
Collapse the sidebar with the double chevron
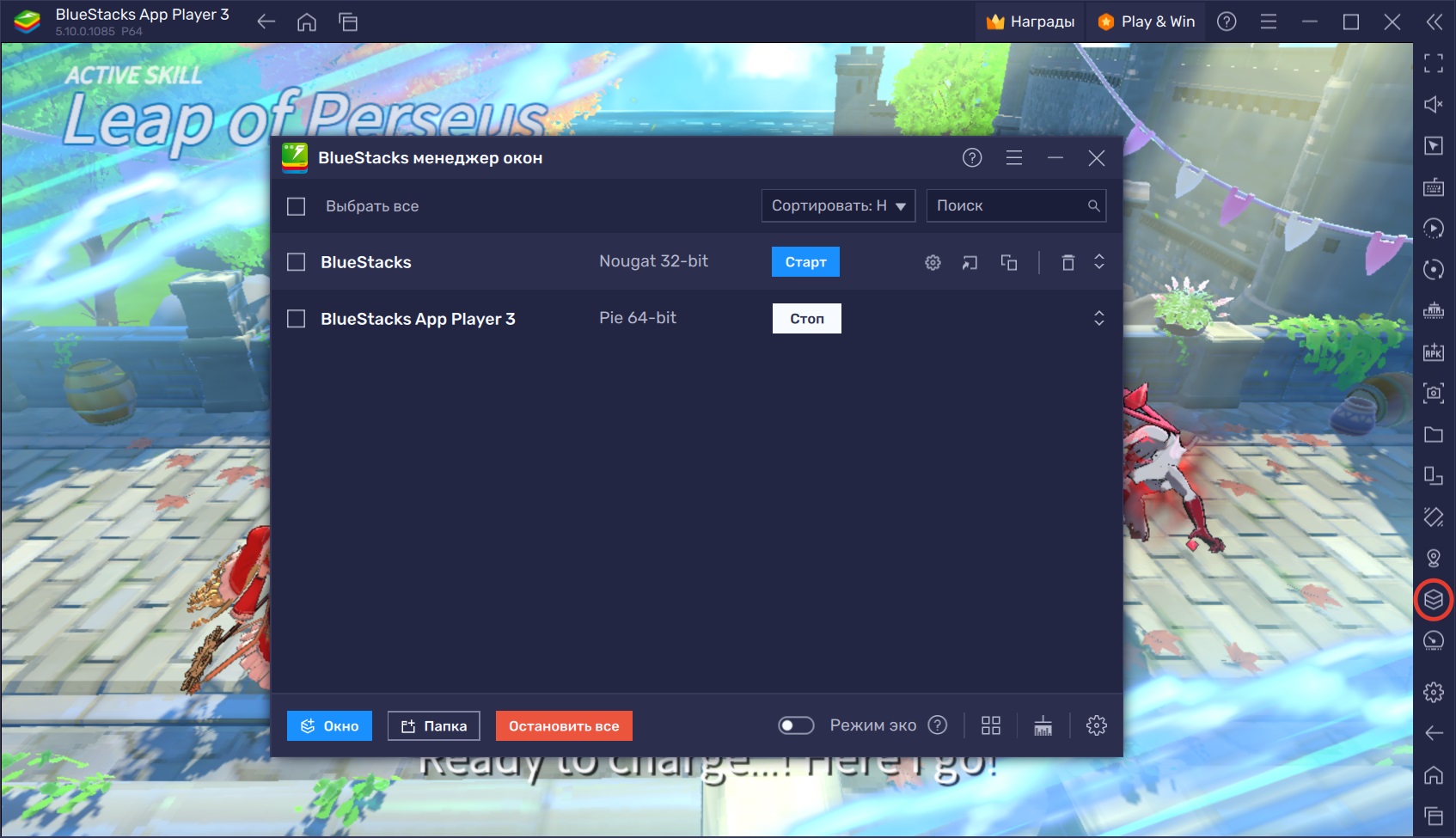pyautogui.click(x=1434, y=21)
